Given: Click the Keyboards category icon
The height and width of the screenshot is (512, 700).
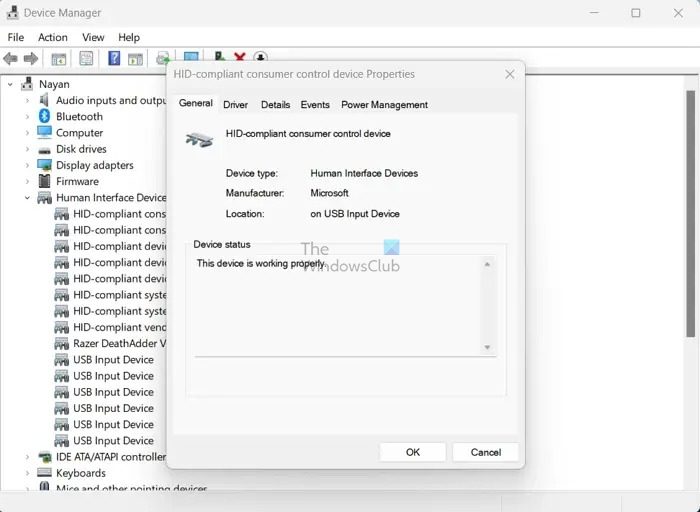Looking at the screenshot, I should [44, 473].
